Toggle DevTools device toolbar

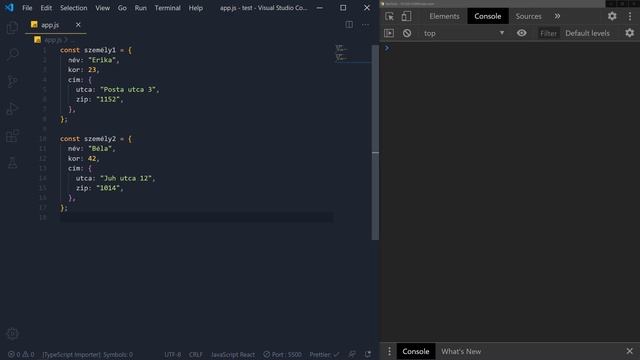coord(406,16)
